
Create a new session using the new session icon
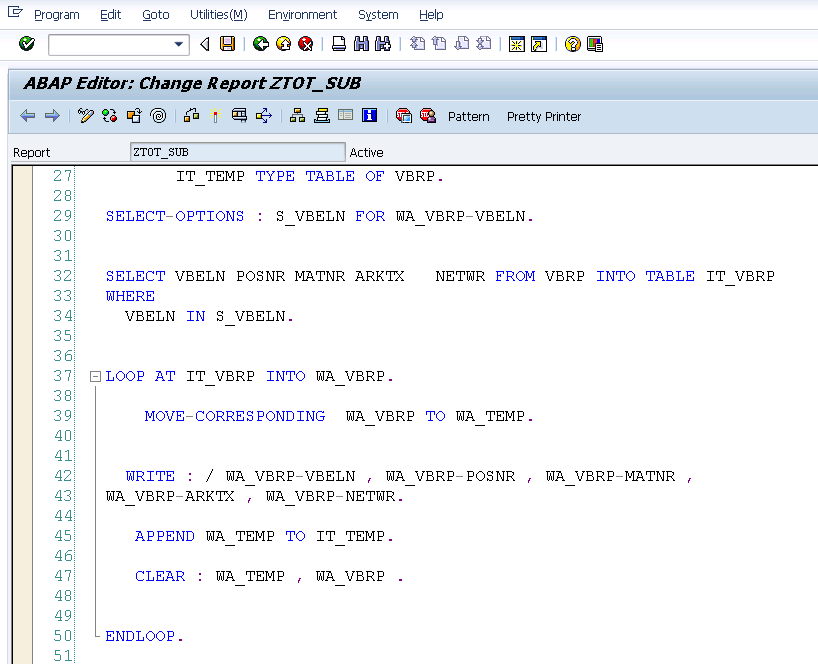tap(516, 44)
